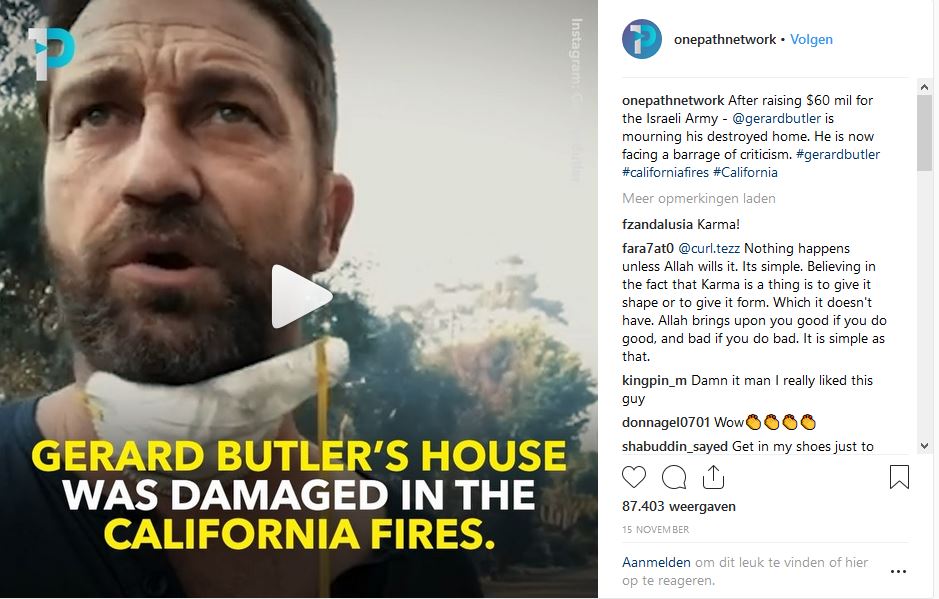Click the One Path logo on video
The height and width of the screenshot is (599, 939).
[51, 53]
